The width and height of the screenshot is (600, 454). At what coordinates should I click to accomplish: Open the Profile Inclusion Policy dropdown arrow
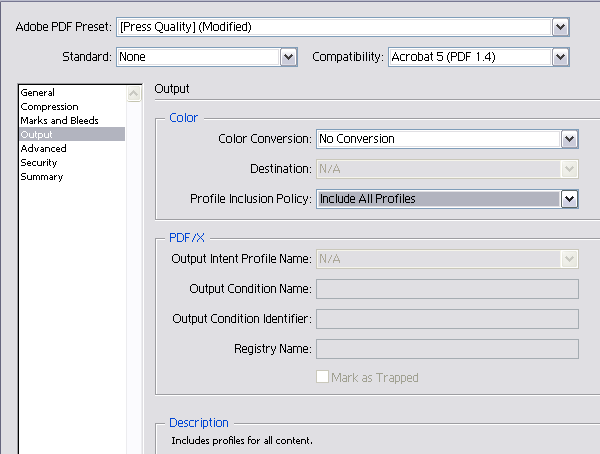[x=569, y=199]
